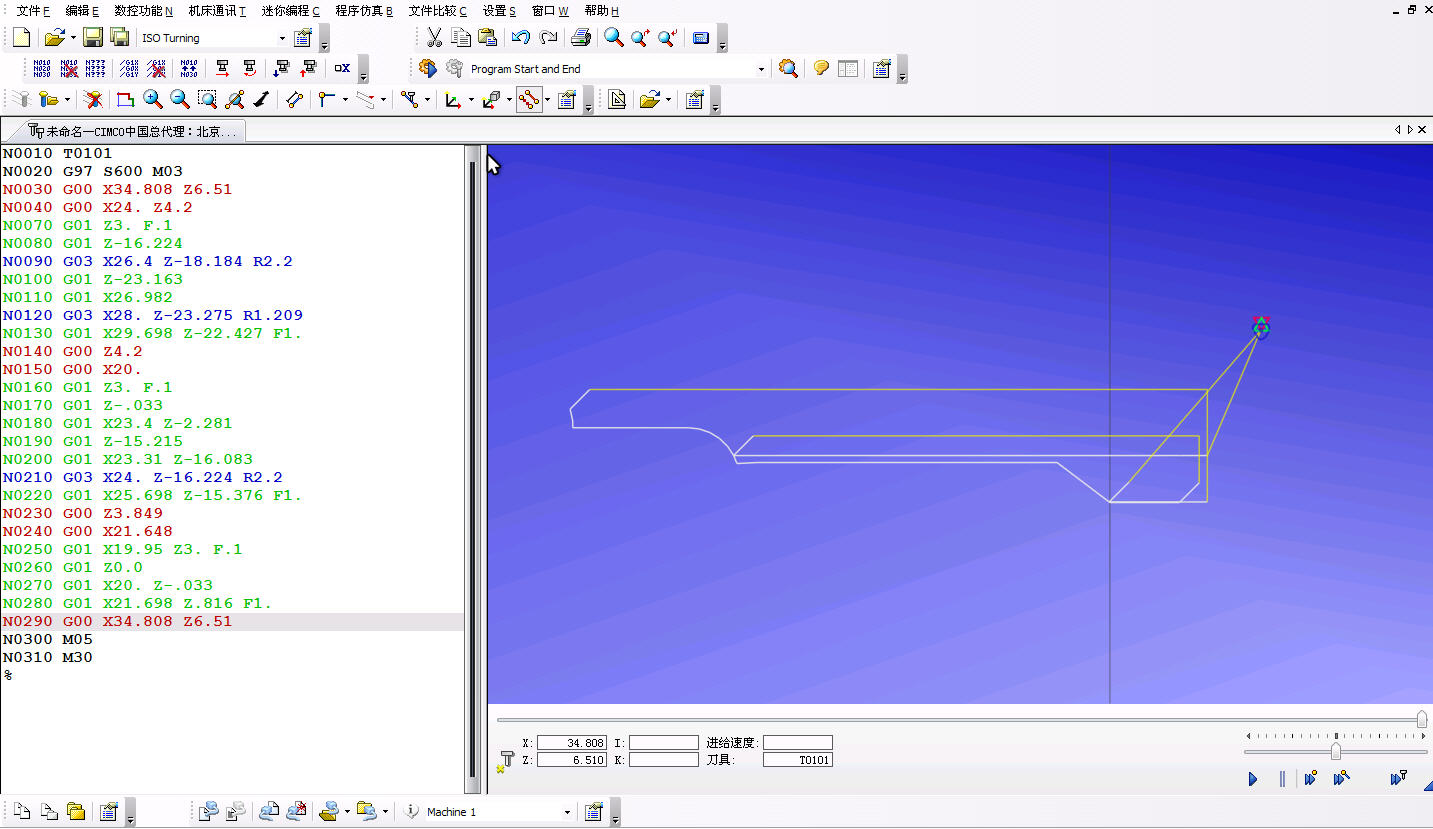Viewport: 1433px width, 829px height.
Task: Expand the toolpath filter dropdown arrow
Action: (428, 99)
